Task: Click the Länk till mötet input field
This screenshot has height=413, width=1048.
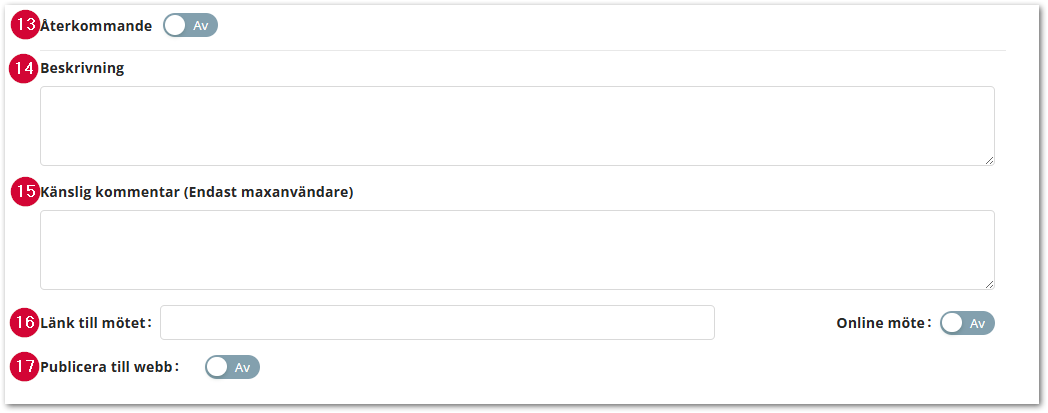Action: 437,323
